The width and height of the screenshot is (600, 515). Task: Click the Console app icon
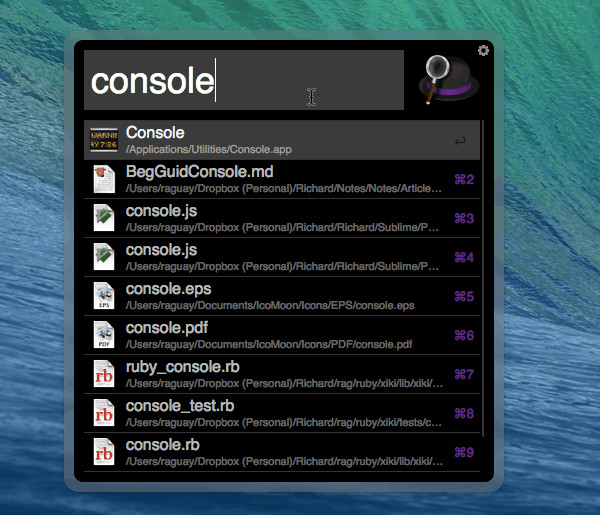coord(104,140)
